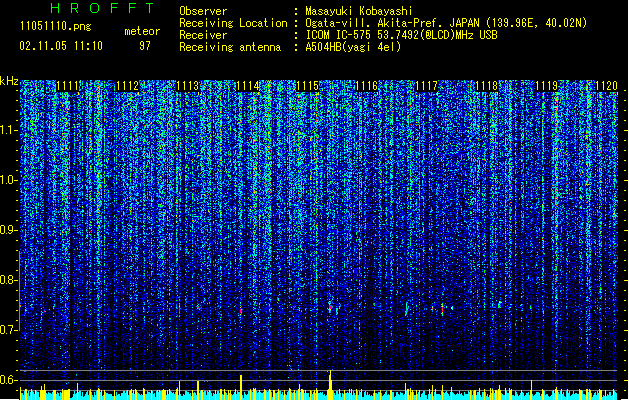Click the 1111 time marker
Image resolution: width=629 pixels, height=400 pixels.
tap(67, 86)
